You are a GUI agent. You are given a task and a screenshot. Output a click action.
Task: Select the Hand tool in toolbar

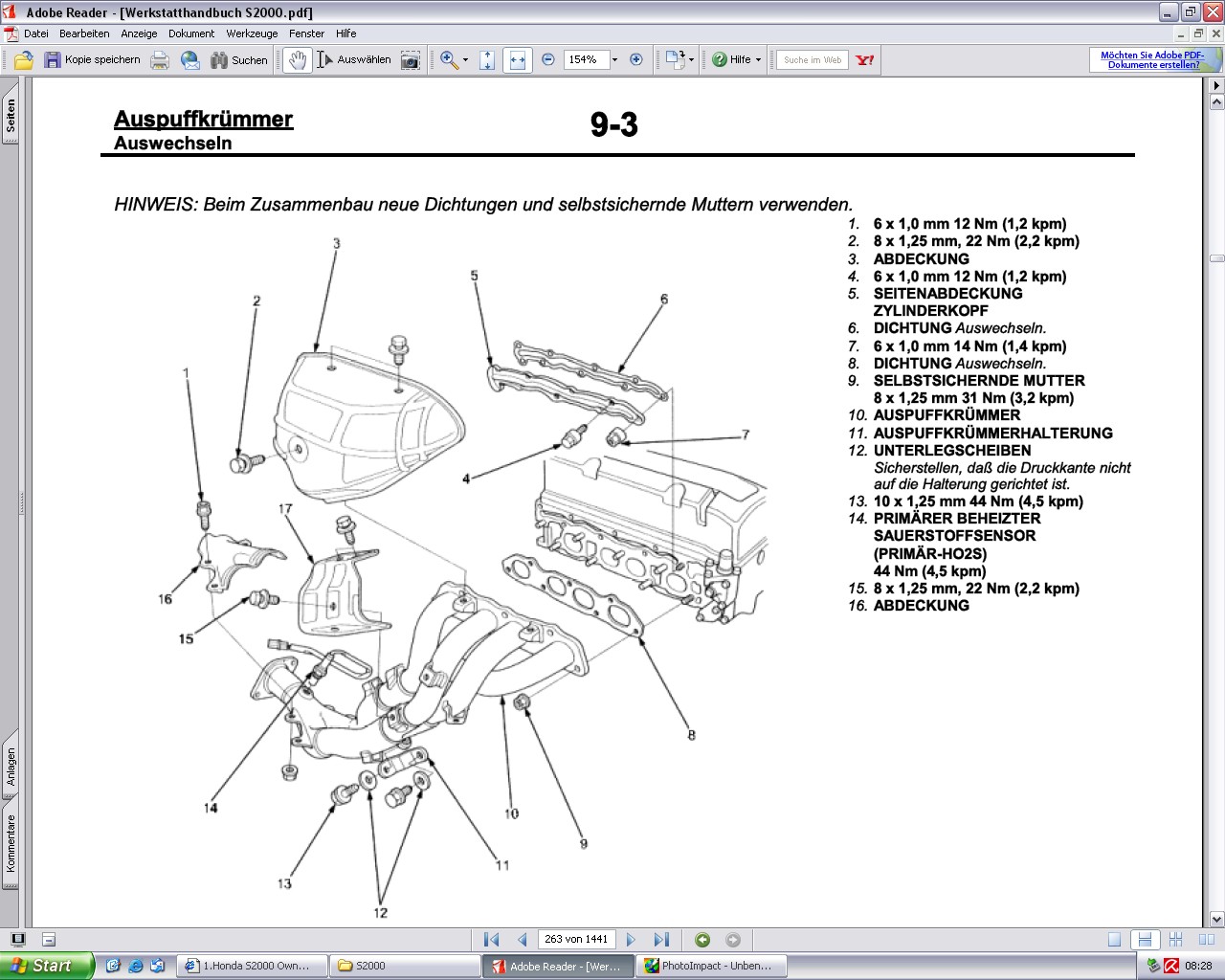(298, 59)
